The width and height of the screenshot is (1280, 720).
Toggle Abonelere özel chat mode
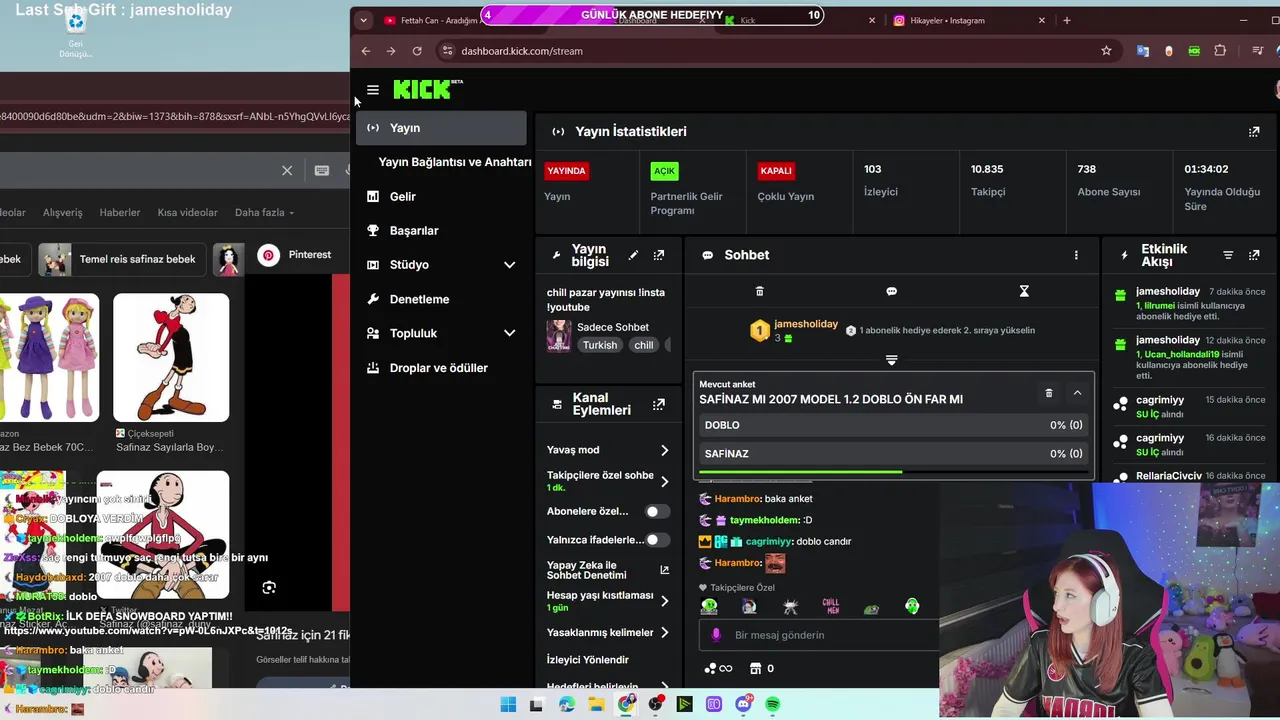click(656, 511)
